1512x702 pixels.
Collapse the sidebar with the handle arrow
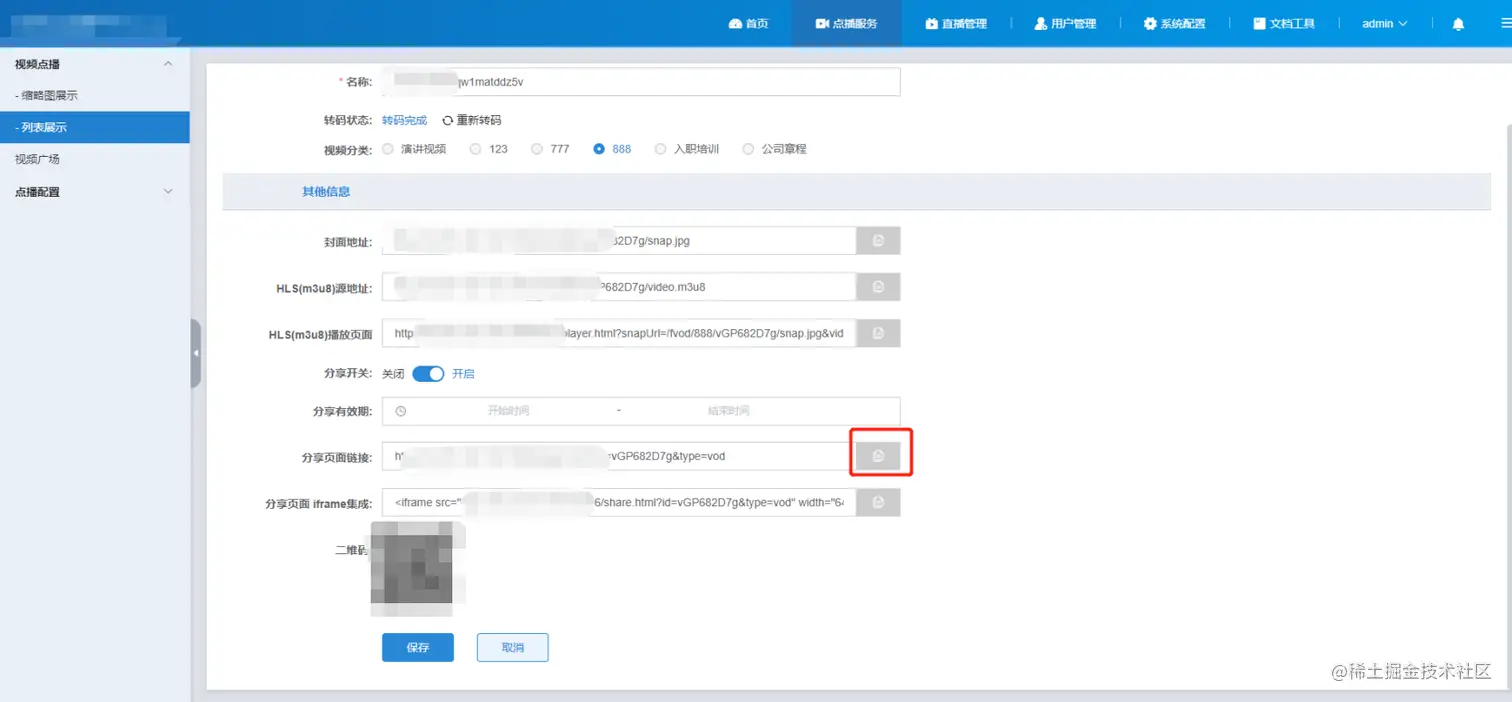(x=196, y=353)
